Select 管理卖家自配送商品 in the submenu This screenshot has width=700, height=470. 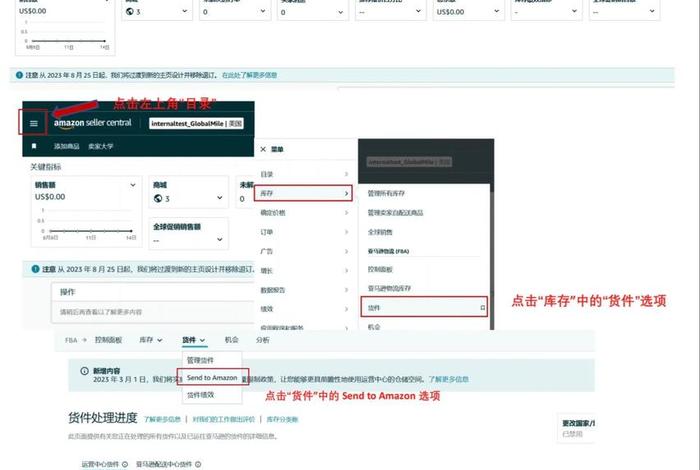[x=395, y=212]
